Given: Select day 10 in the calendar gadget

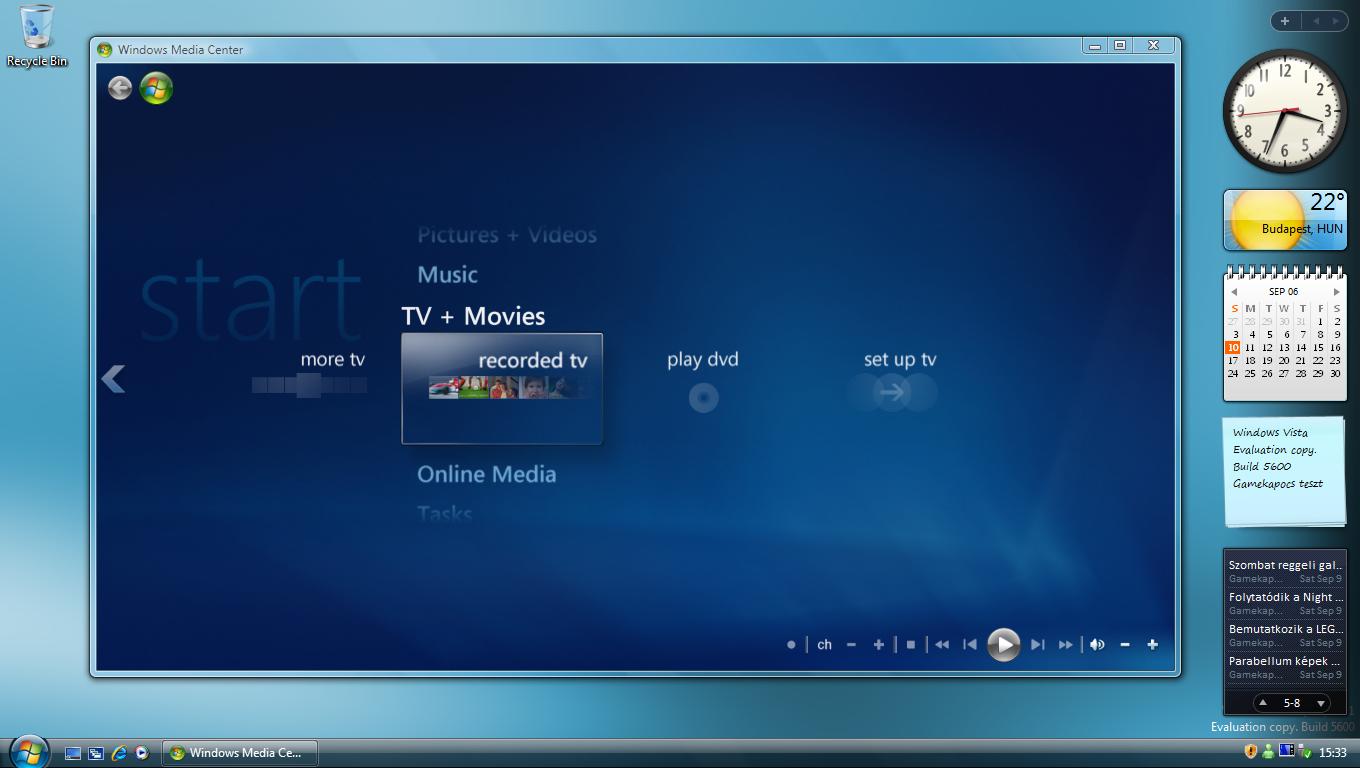Looking at the screenshot, I should pyautogui.click(x=1233, y=348).
